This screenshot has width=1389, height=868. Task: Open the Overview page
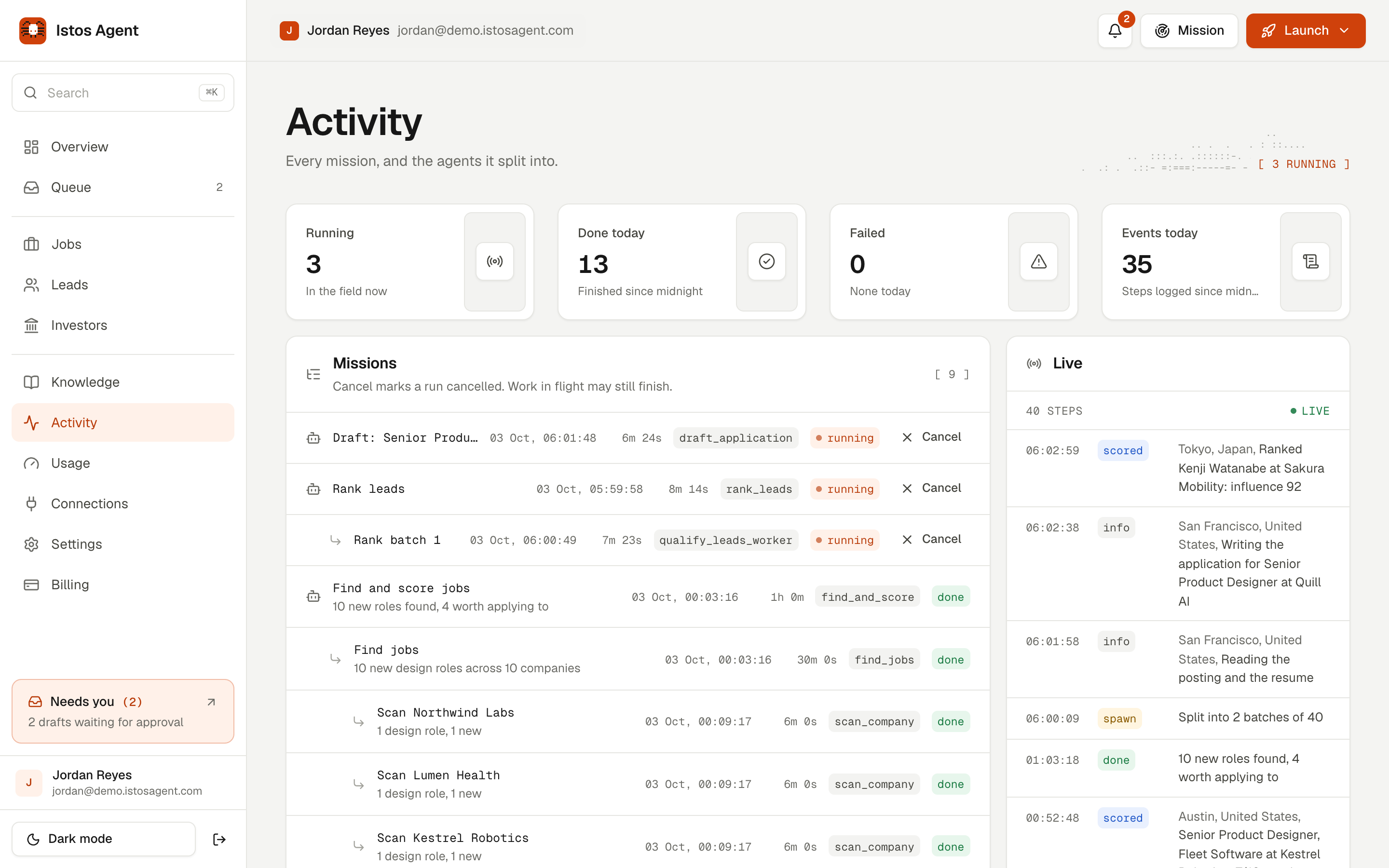[x=123, y=147]
